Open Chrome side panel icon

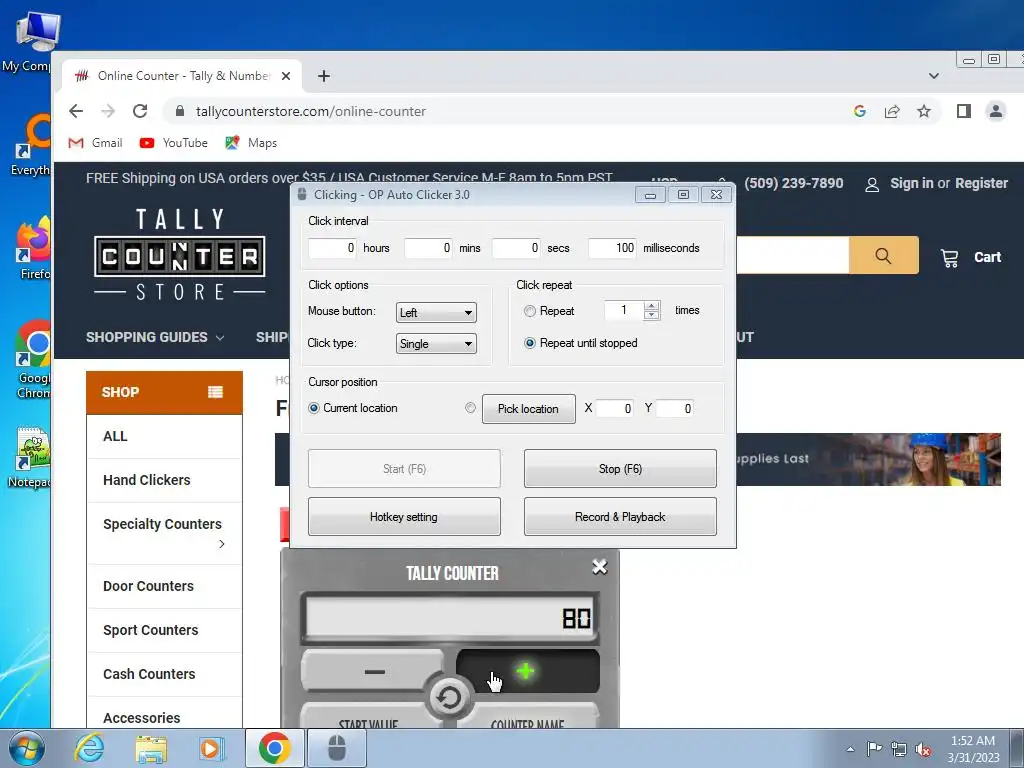(x=963, y=111)
